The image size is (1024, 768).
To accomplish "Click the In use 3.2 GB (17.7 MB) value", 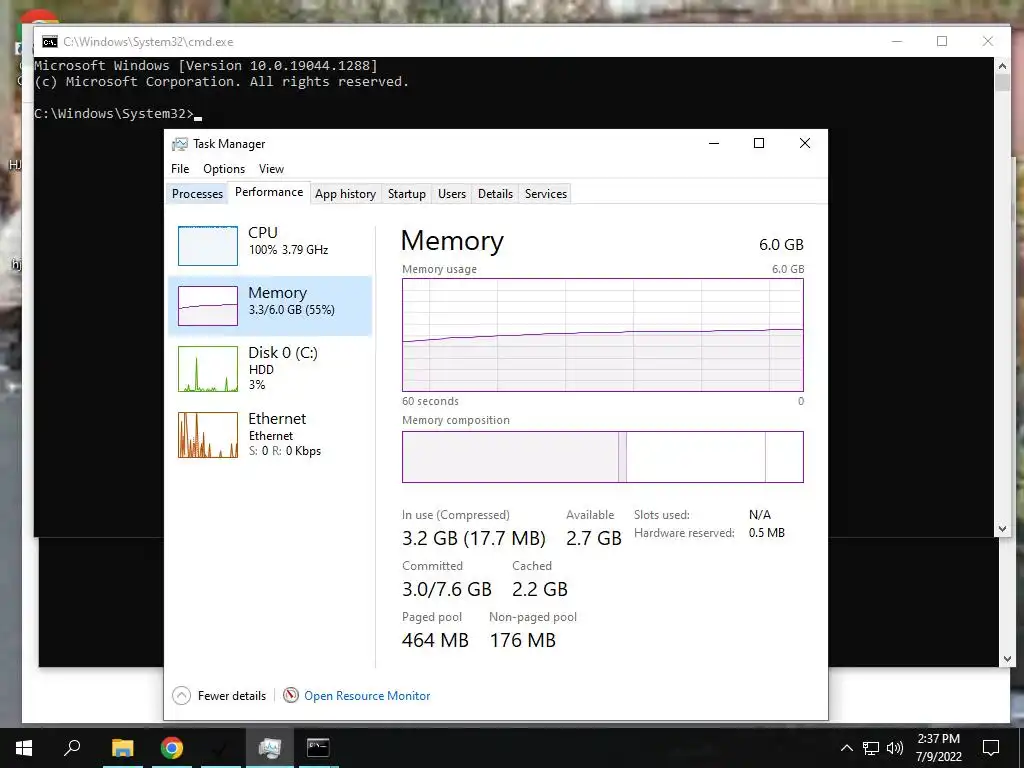I will 473,538.
